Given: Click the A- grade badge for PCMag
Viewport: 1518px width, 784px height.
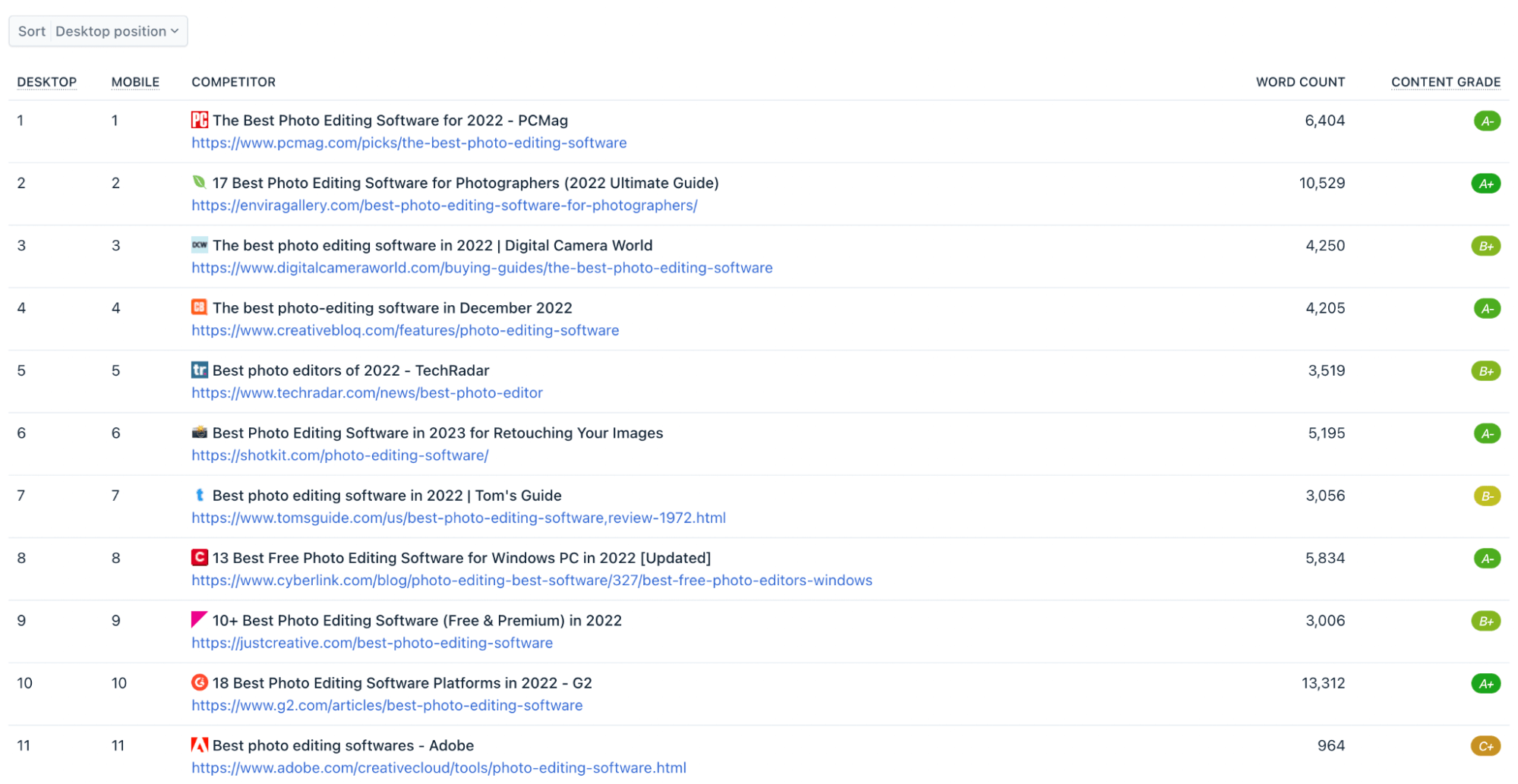Looking at the screenshot, I should tap(1487, 121).
